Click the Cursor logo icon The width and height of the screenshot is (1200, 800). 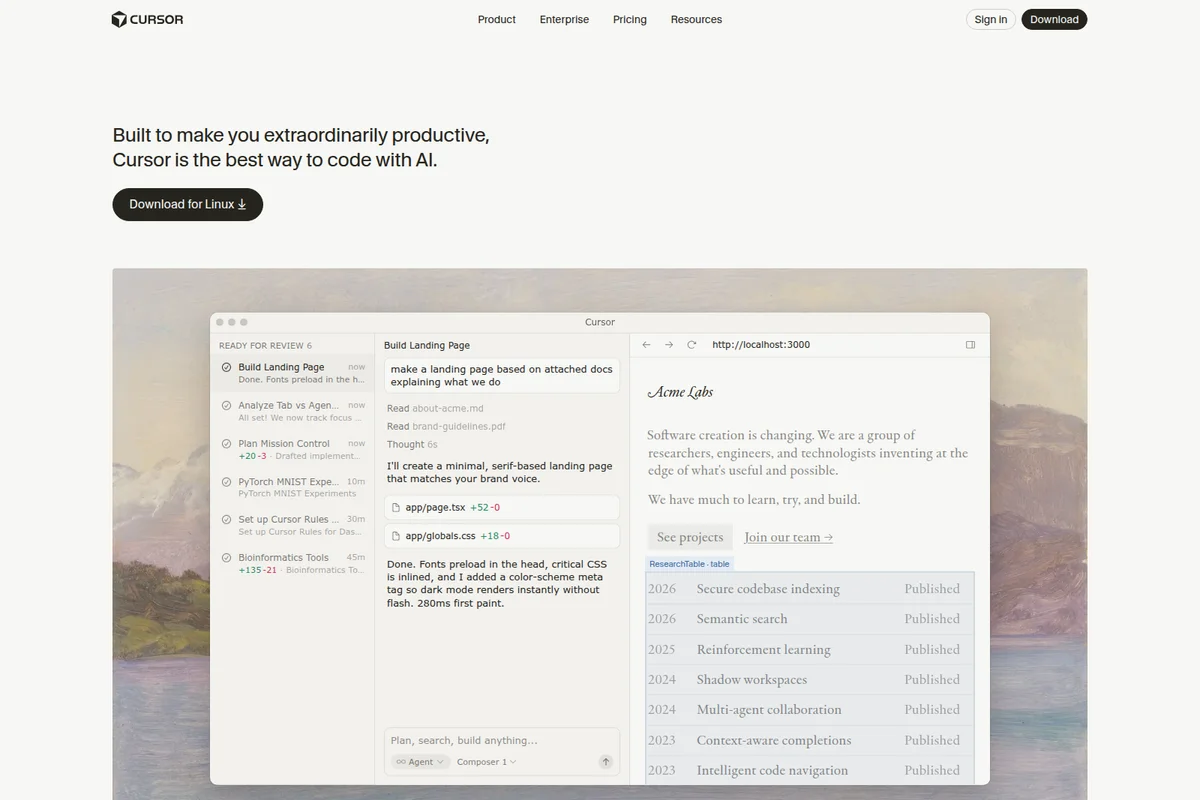(118, 19)
